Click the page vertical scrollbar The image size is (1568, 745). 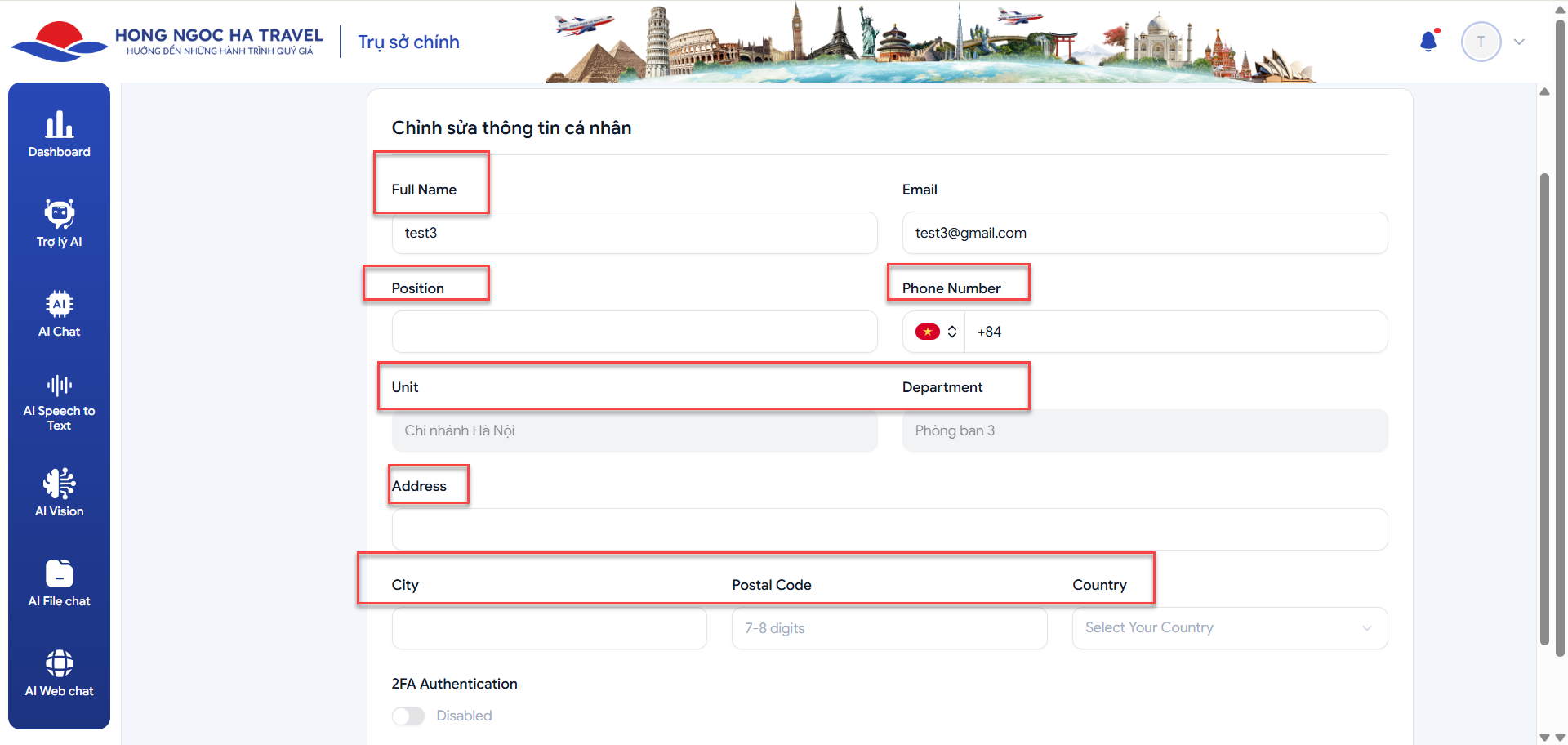pyautogui.click(x=1543, y=408)
